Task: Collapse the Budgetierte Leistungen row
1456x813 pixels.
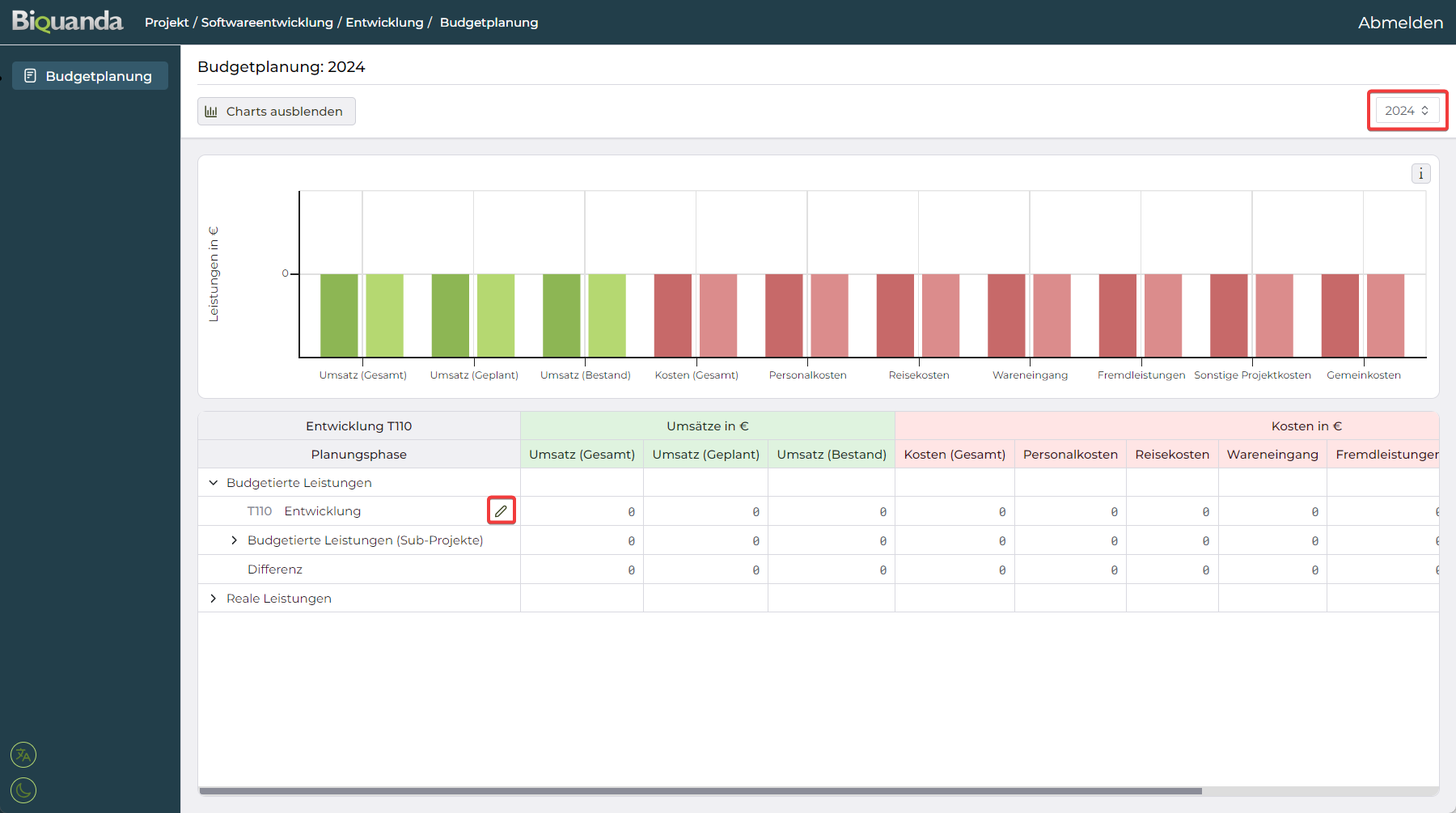Action: (214, 483)
